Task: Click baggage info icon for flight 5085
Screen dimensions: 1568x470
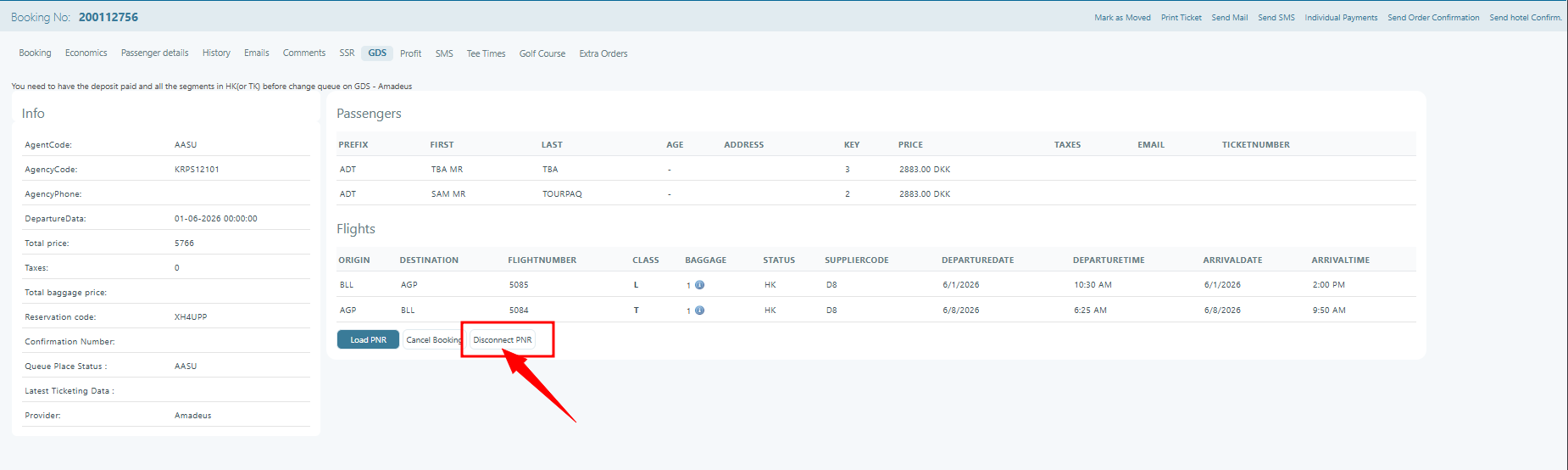Action: (699, 285)
